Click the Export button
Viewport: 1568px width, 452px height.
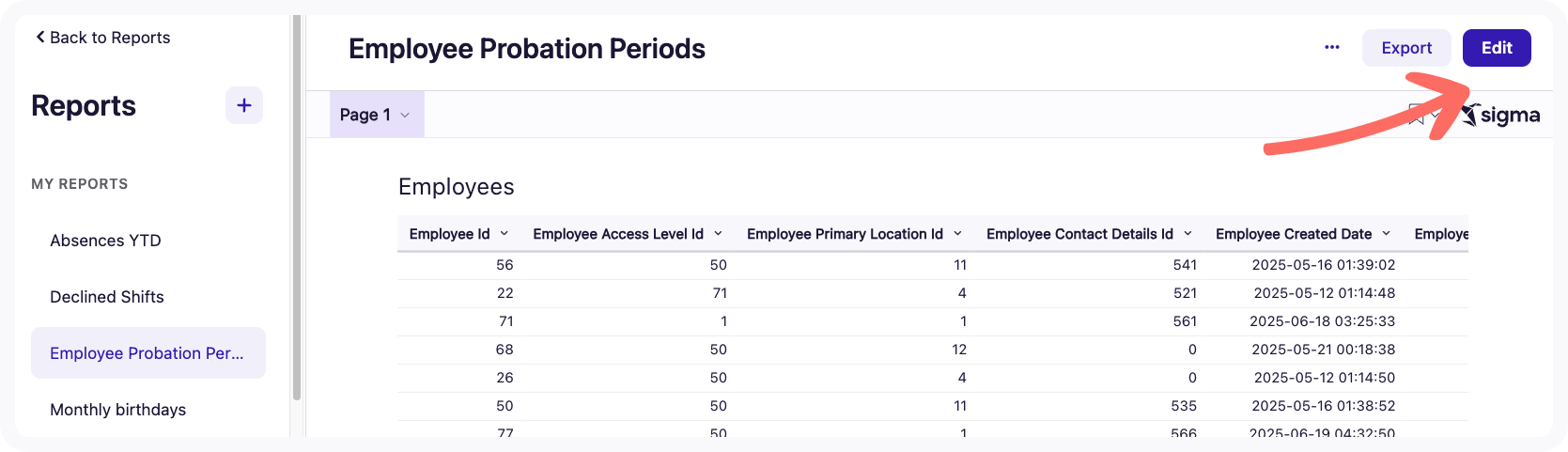[1406, 48]
